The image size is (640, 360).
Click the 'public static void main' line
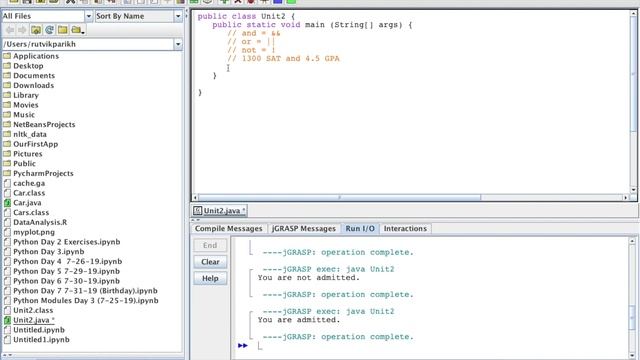click(x=312, y=25)
